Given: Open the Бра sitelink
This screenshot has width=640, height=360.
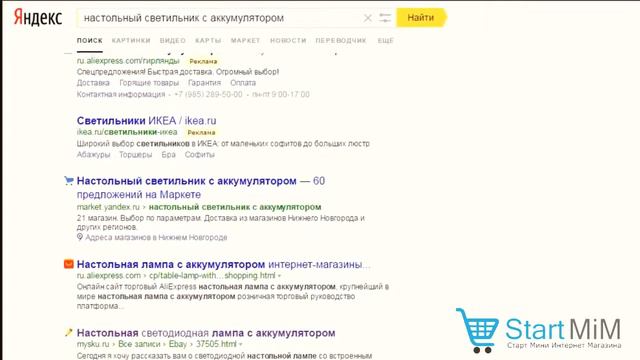Looking at the screenshot, I should [x=168, y=155].
